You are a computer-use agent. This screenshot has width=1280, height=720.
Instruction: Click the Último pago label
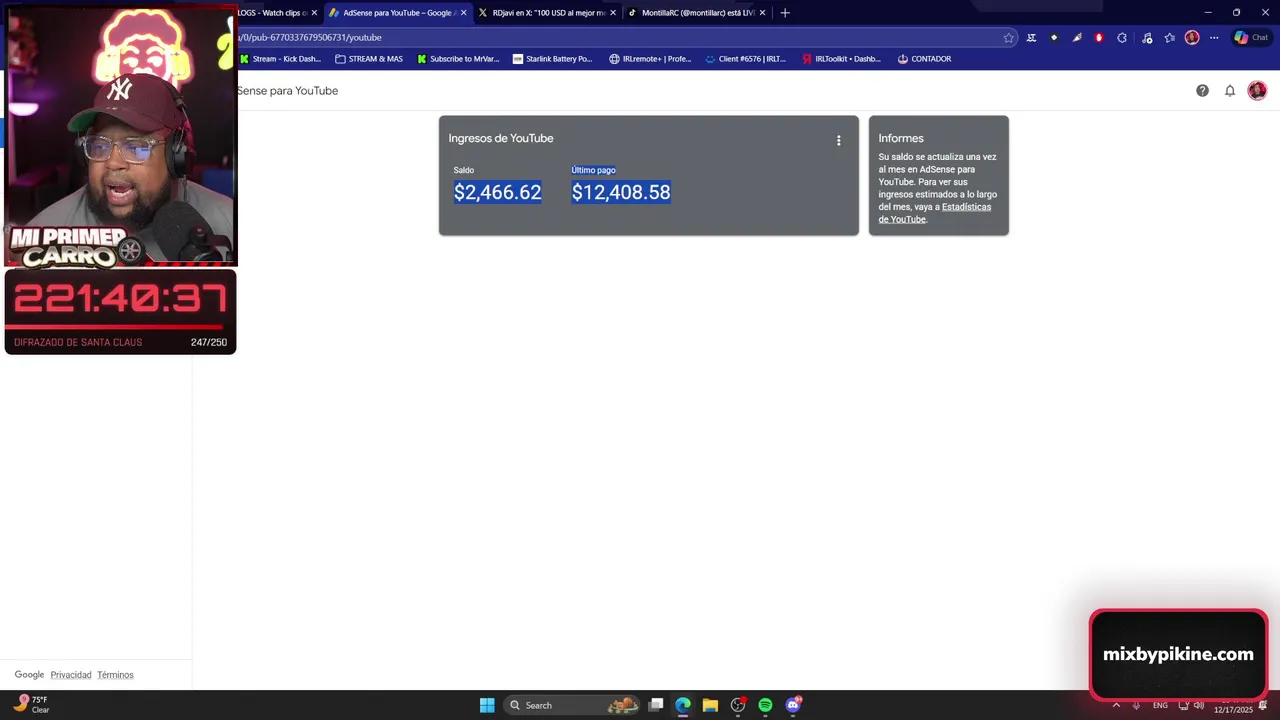click(593, 170)
